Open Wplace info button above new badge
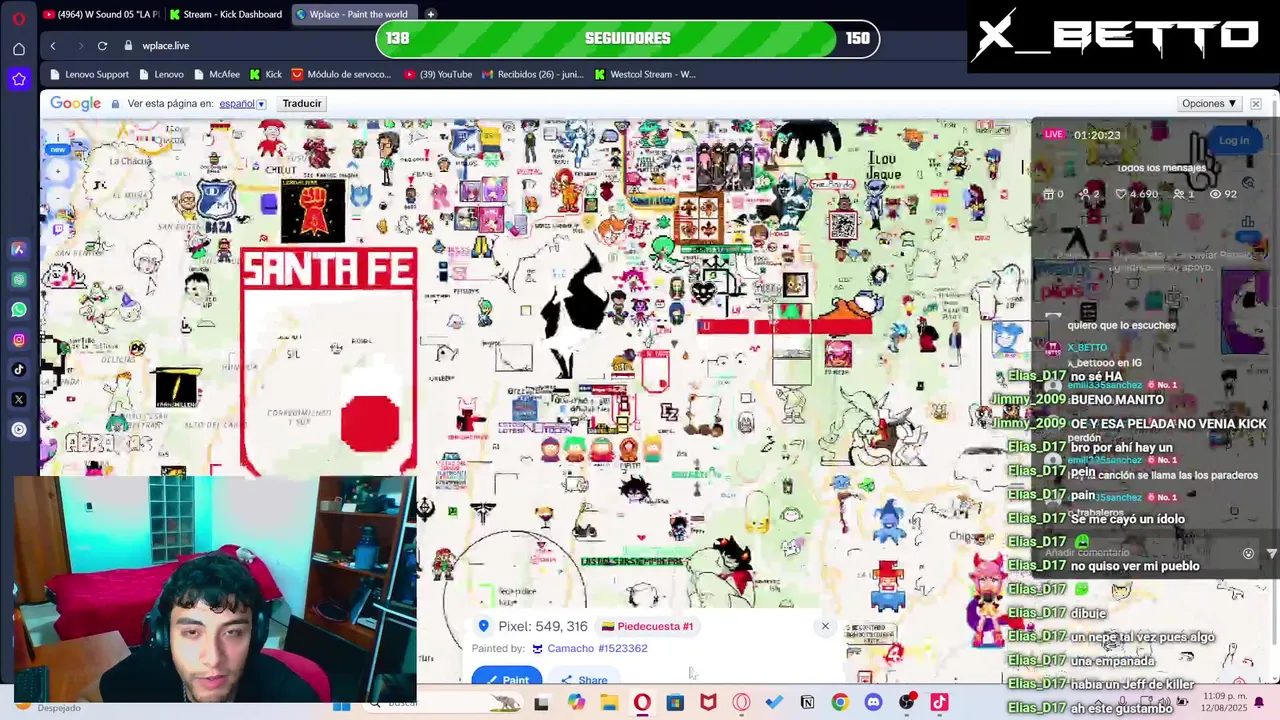This screenshot has height=720, width=1280. pyautogui.click(x=58, y=137)
